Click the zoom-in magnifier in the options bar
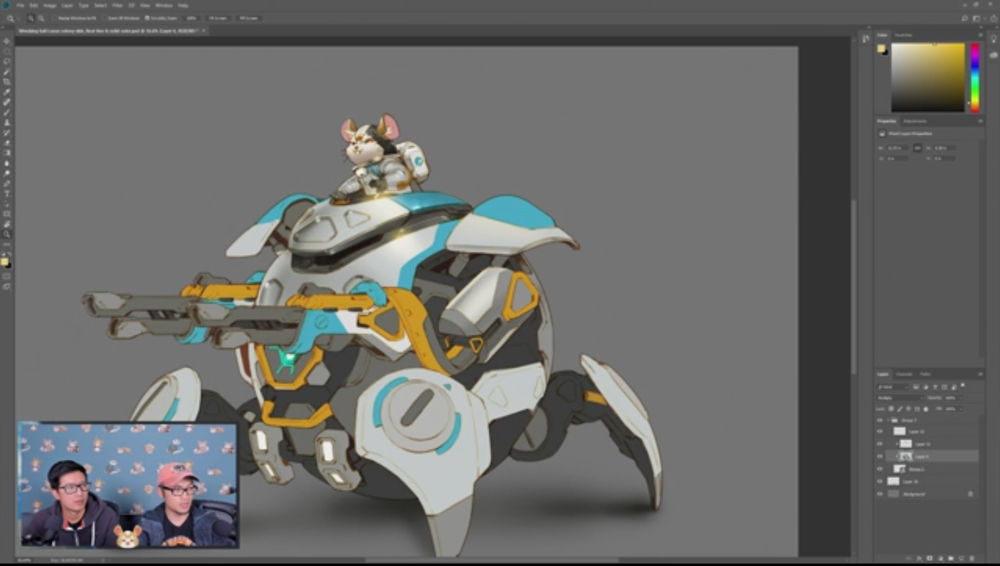 click(x=32, y=18)
